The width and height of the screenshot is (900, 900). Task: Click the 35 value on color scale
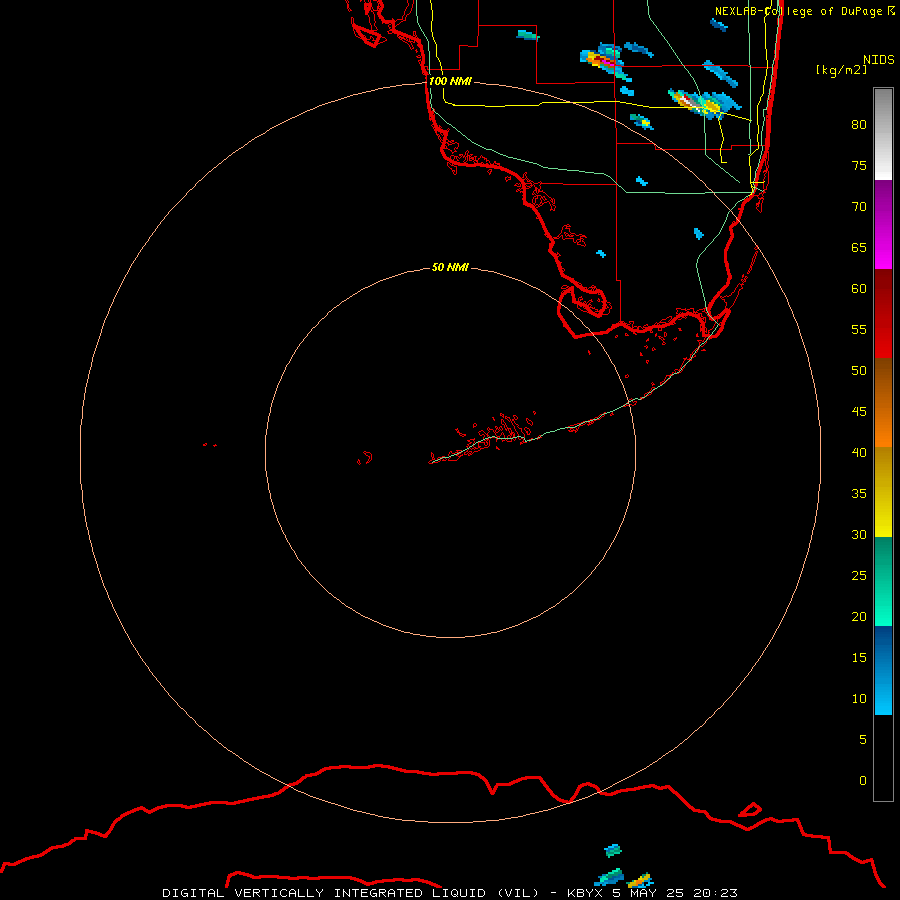[x=859, y=493]
